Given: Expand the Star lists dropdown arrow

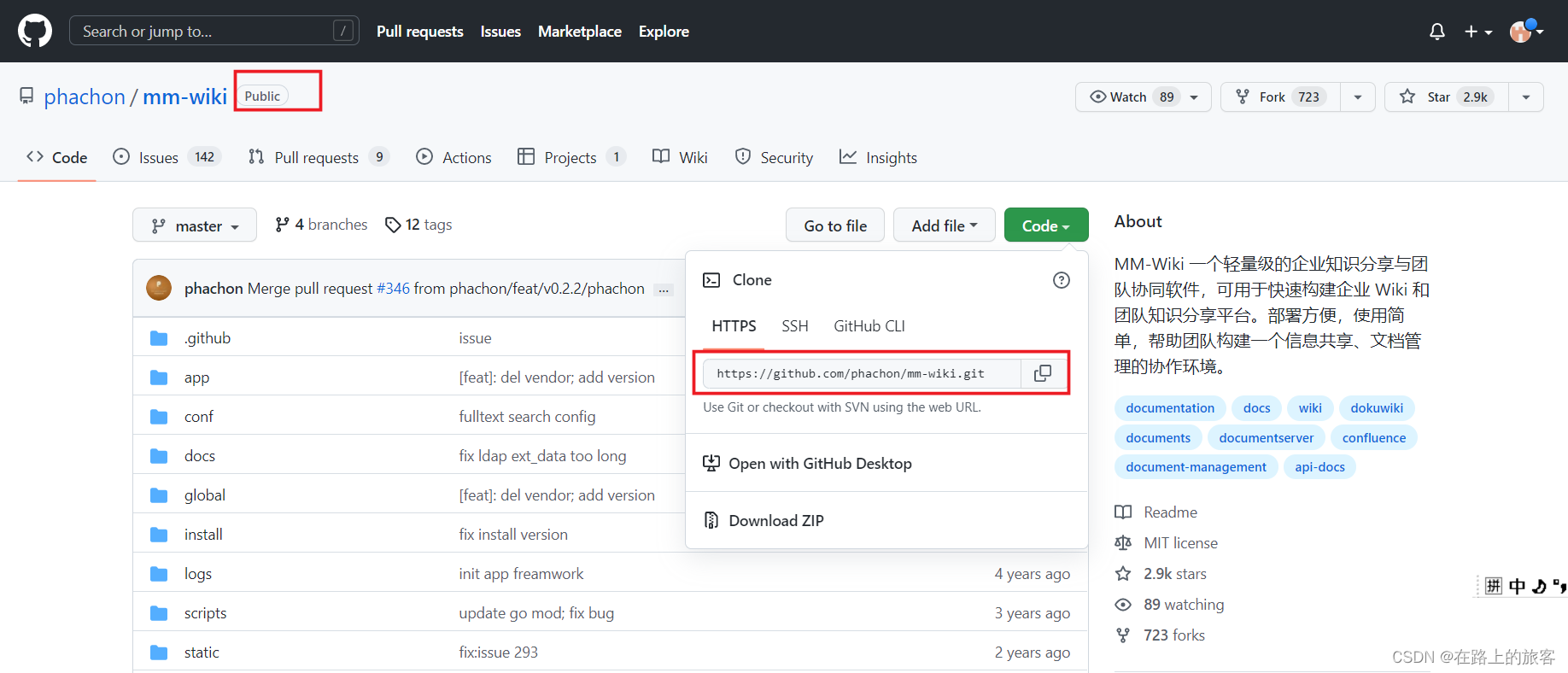Looking at the screenshot, I should tap(1526, 97).
